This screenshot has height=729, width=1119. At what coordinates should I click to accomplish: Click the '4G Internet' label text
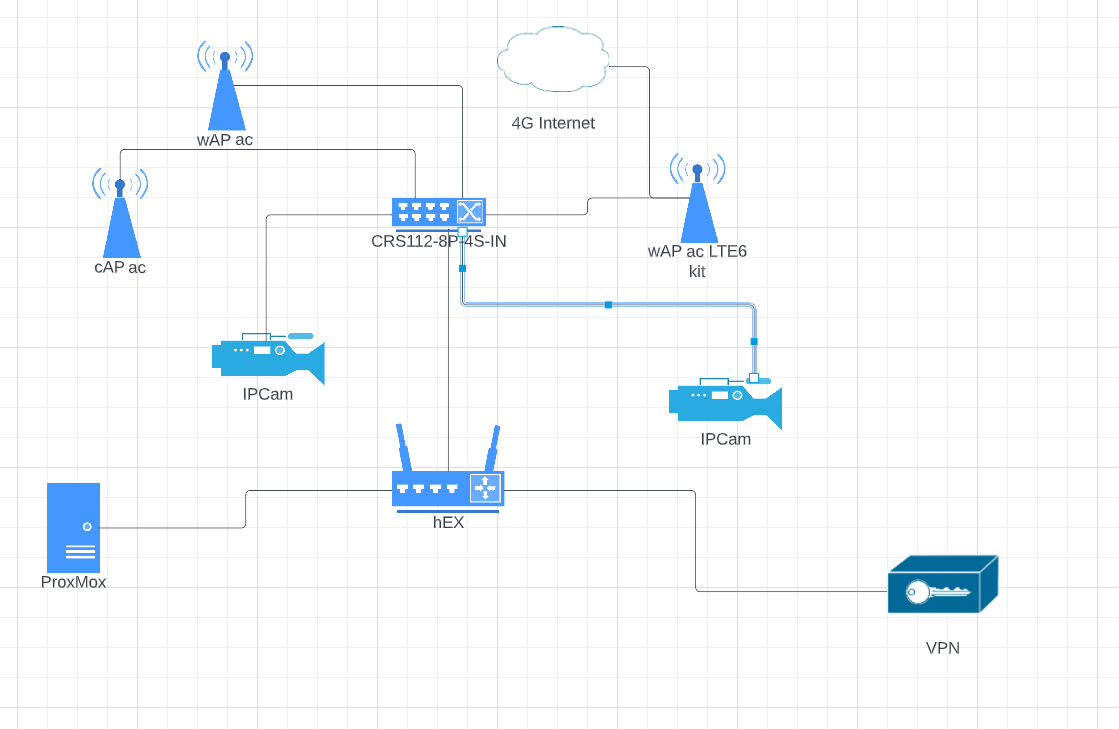[x=553, y=123]
